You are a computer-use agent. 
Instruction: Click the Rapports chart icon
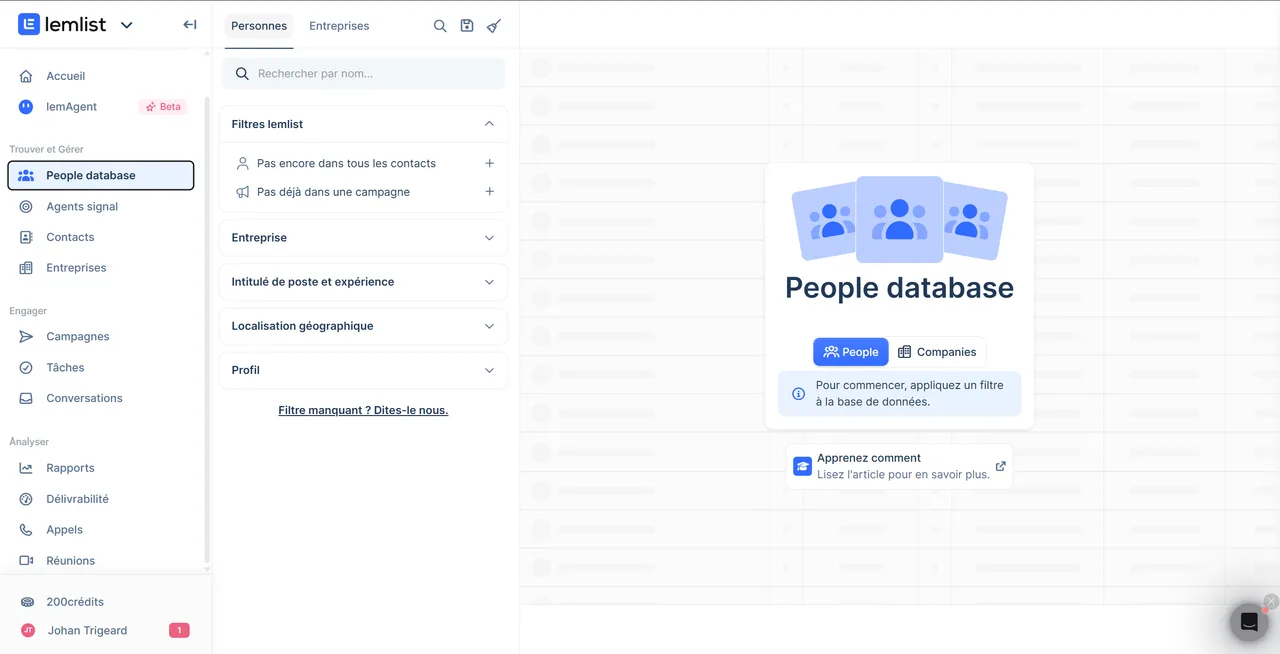pos(26,468)
